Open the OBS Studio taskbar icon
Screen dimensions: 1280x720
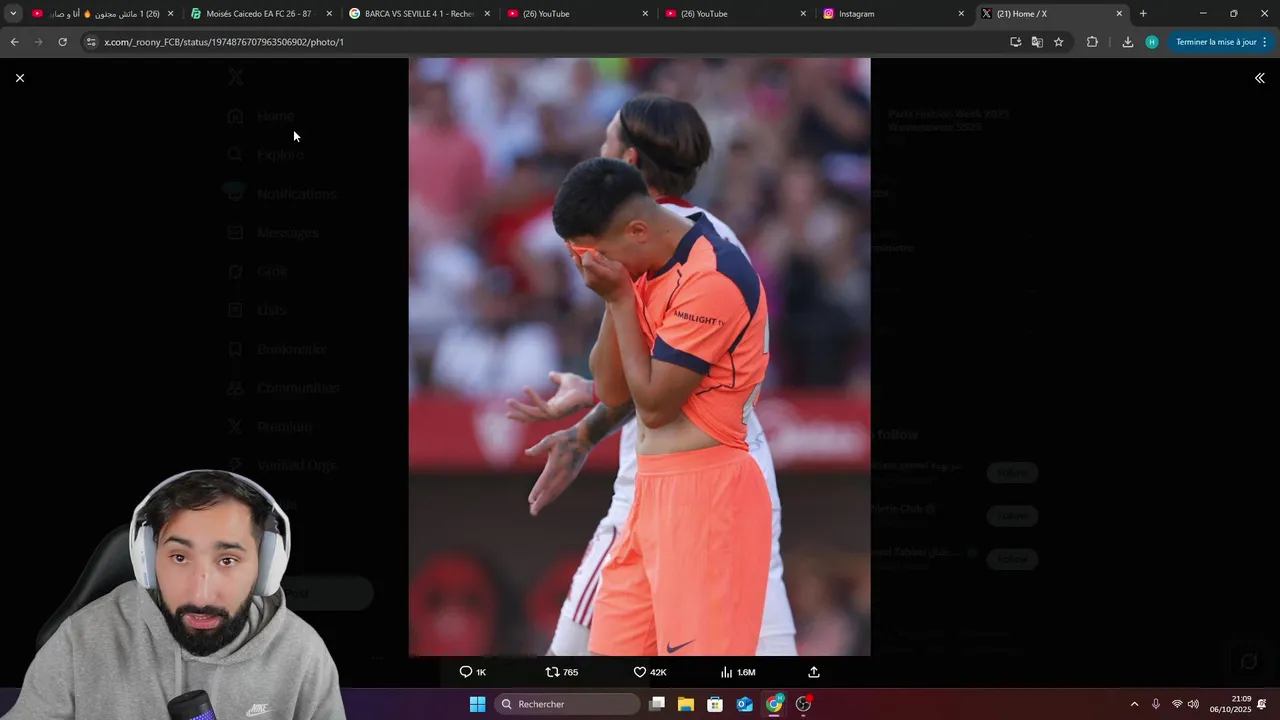[803, 704]
